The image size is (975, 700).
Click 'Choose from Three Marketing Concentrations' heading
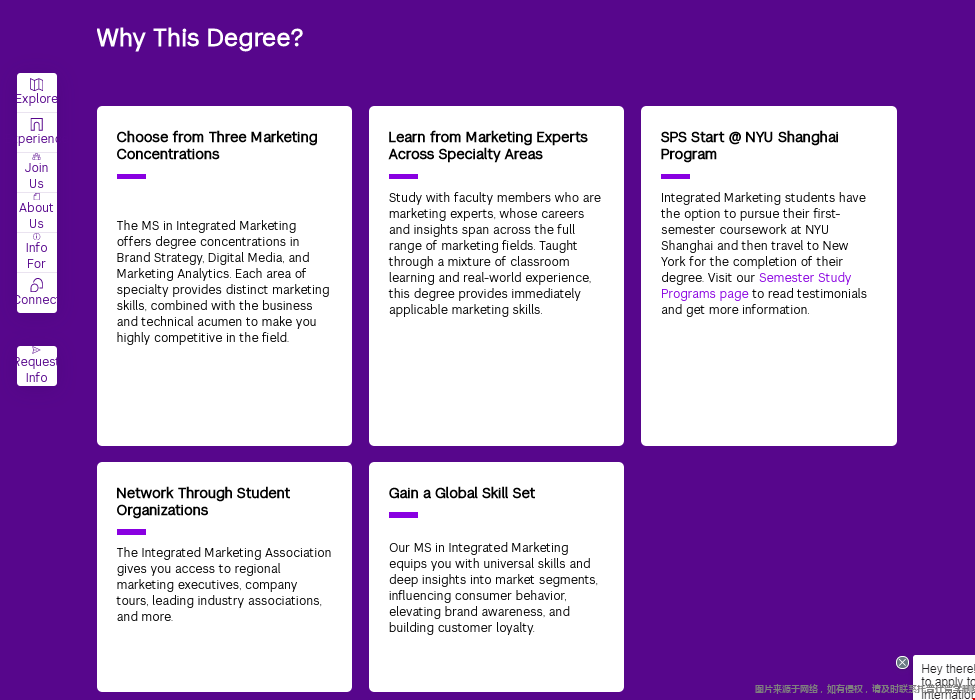[217, 145]
